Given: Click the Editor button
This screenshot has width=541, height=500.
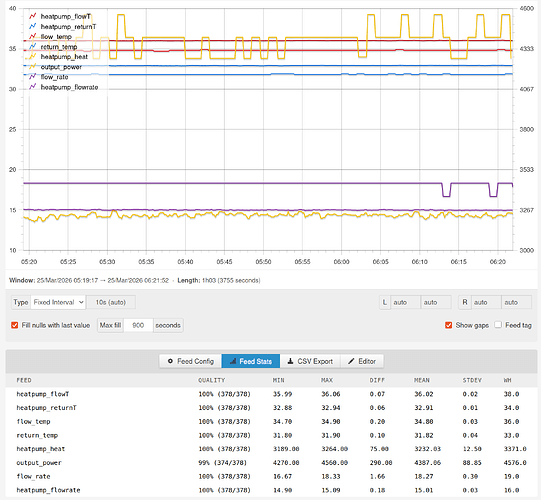Looking at the screenshot, I should coord(362,361).
